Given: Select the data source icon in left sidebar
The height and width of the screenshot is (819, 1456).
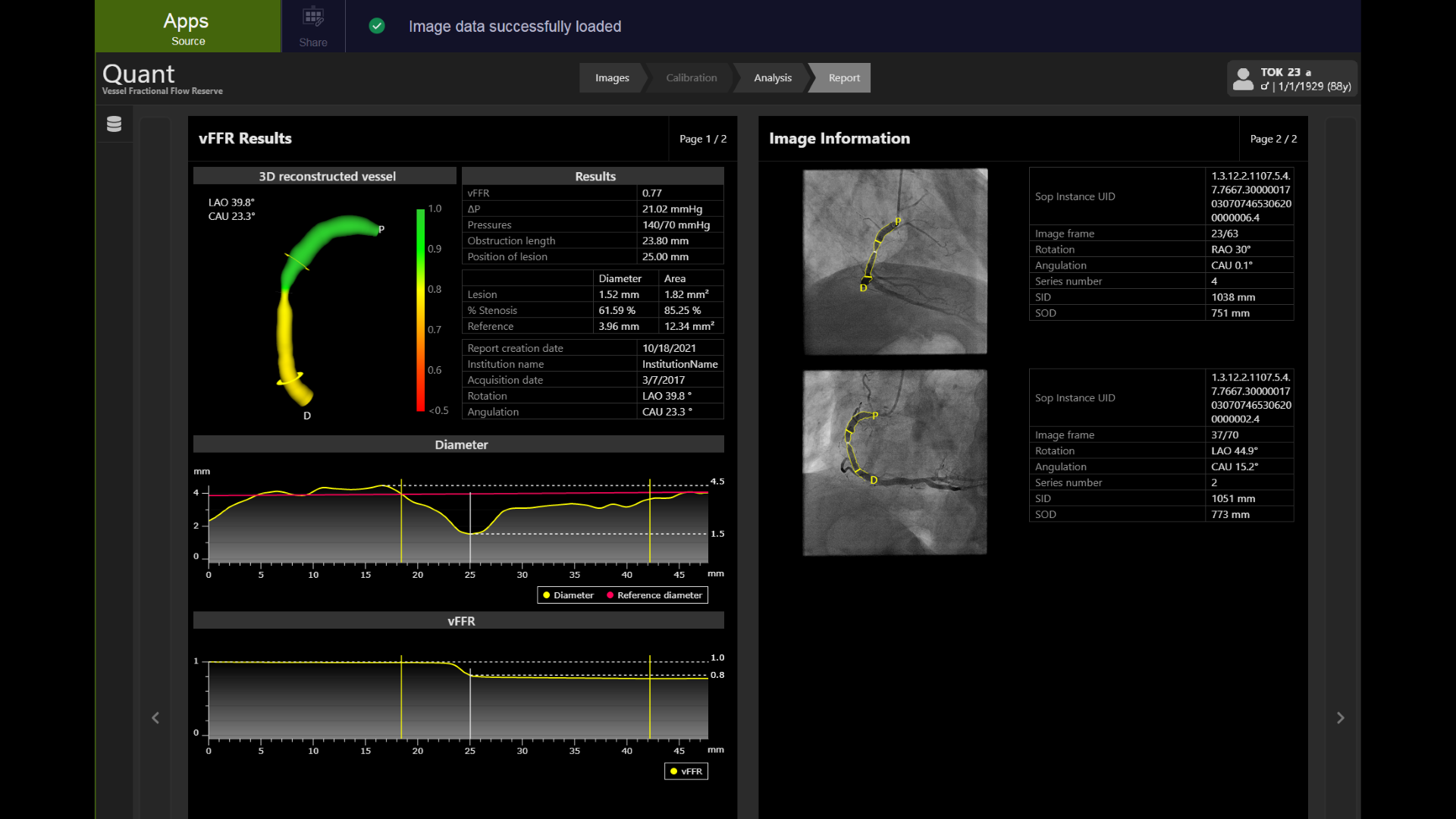Looking at the screenshot, I should (x=114, y=123).
